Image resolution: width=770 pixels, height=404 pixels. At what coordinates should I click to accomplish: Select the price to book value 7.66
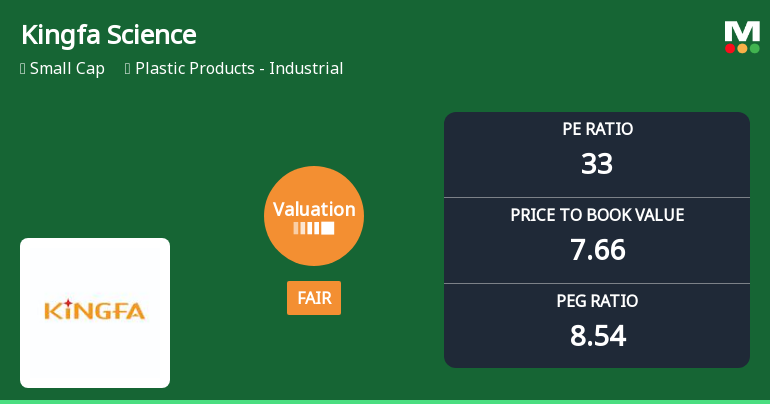click(597, 250)
